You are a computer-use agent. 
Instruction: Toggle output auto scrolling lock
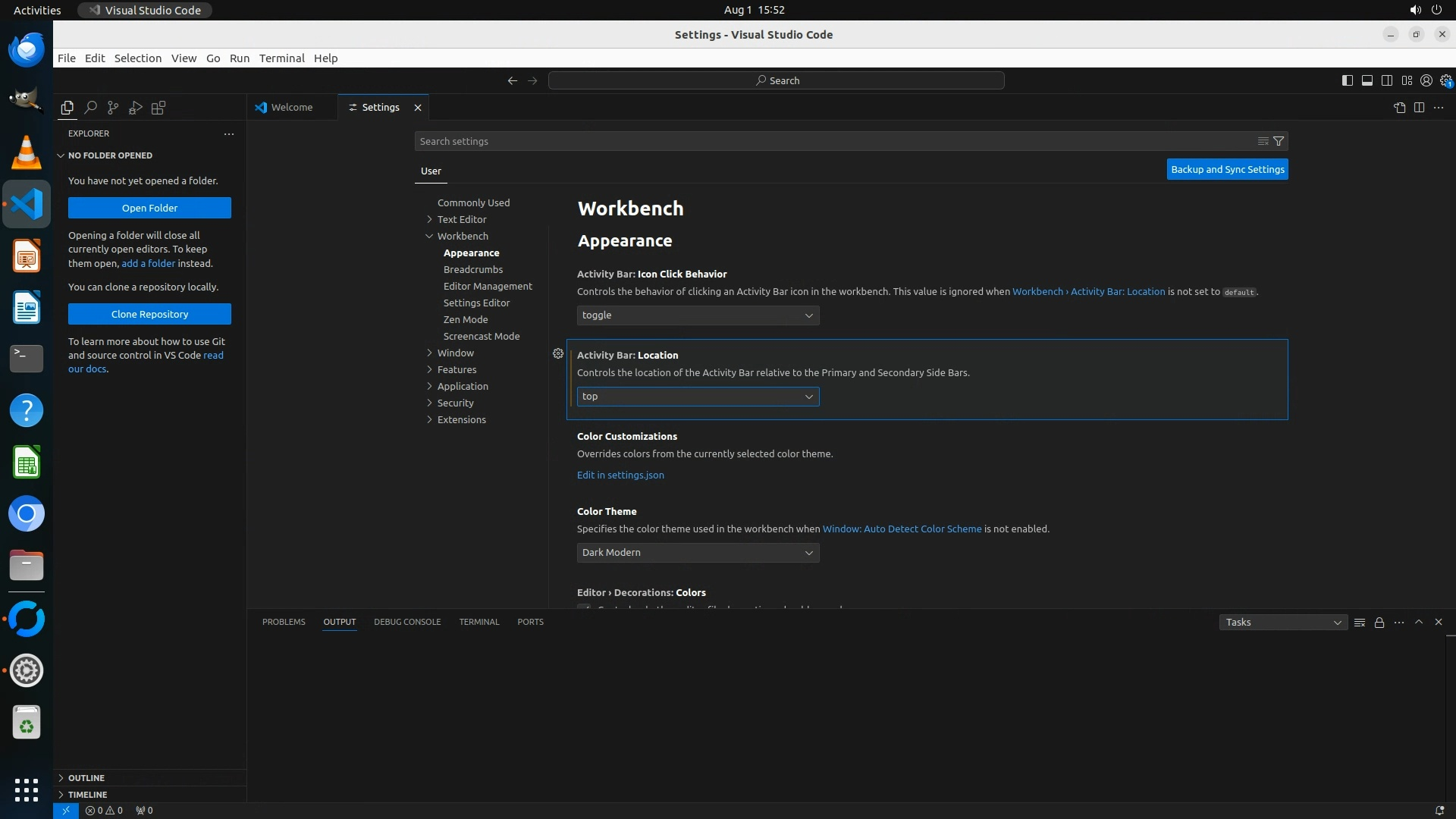[1379, 623]
